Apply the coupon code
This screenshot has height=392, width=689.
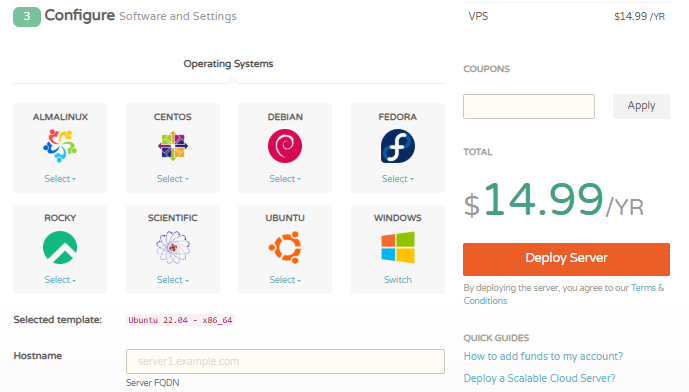[x=641, y=106]
